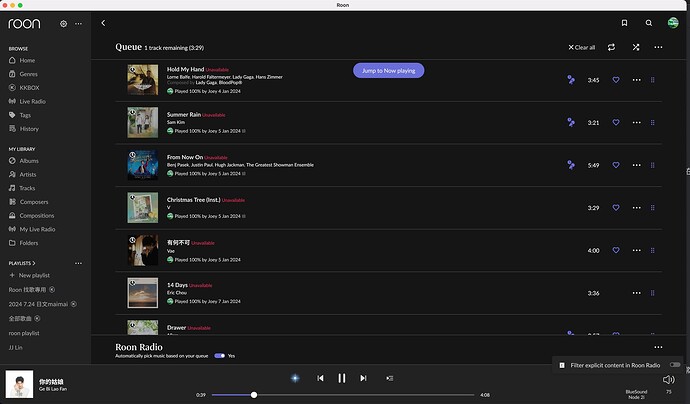Open more options for 有何不可
This screenshot has width=690, height=404.
coord(636,250)
